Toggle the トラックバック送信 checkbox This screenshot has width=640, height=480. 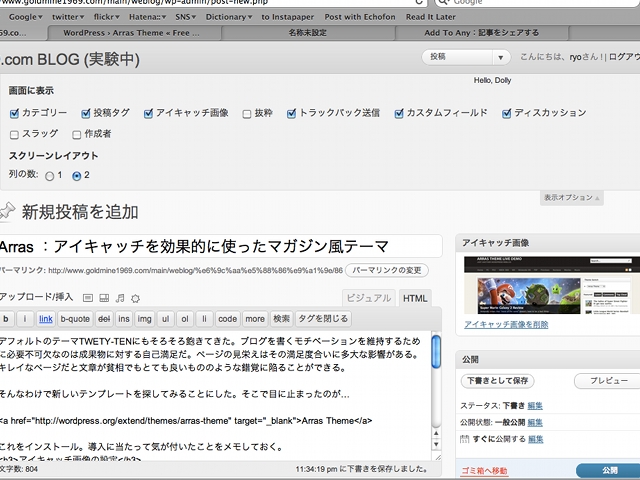click(291, 113)
